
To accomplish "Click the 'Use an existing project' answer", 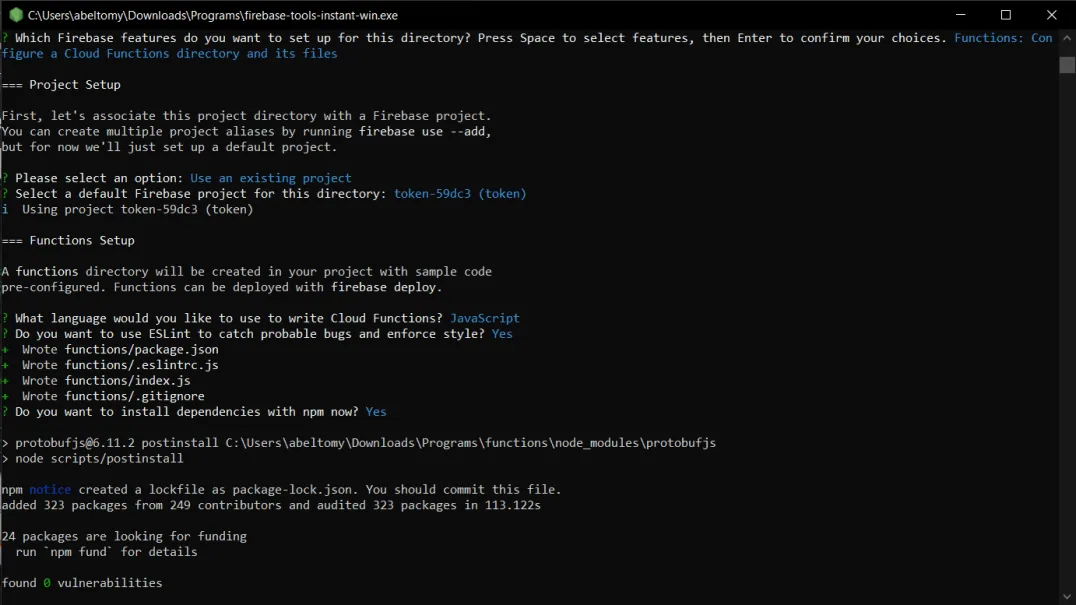I will 270,178.
